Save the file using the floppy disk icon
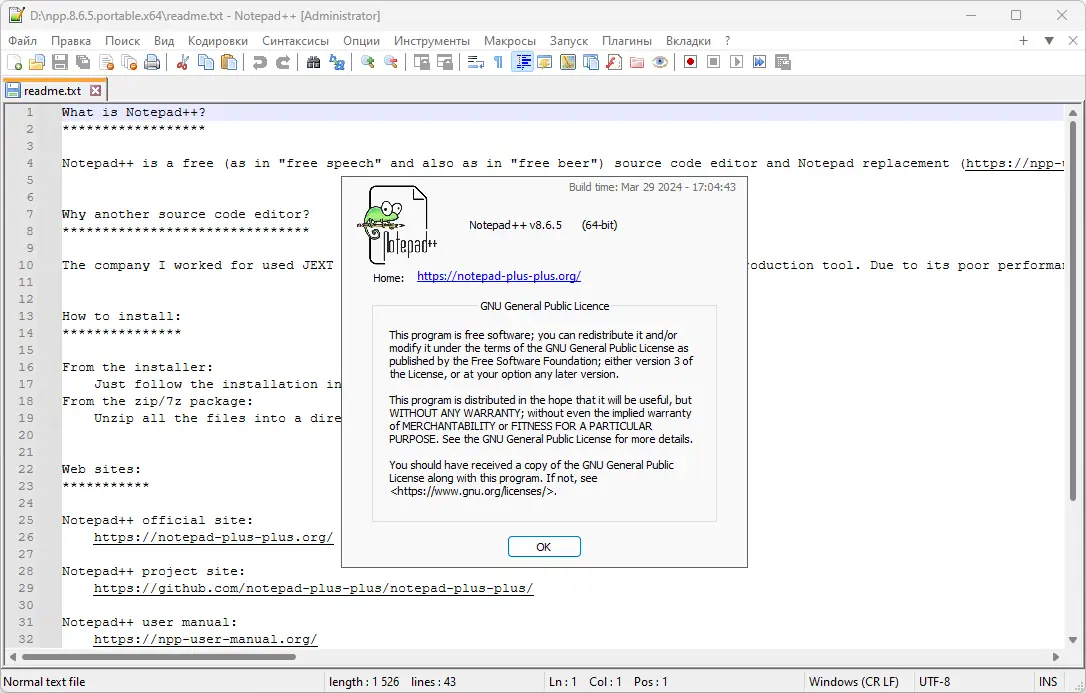Viewport: 1086px width, 693px height. [x=60, y=62]
